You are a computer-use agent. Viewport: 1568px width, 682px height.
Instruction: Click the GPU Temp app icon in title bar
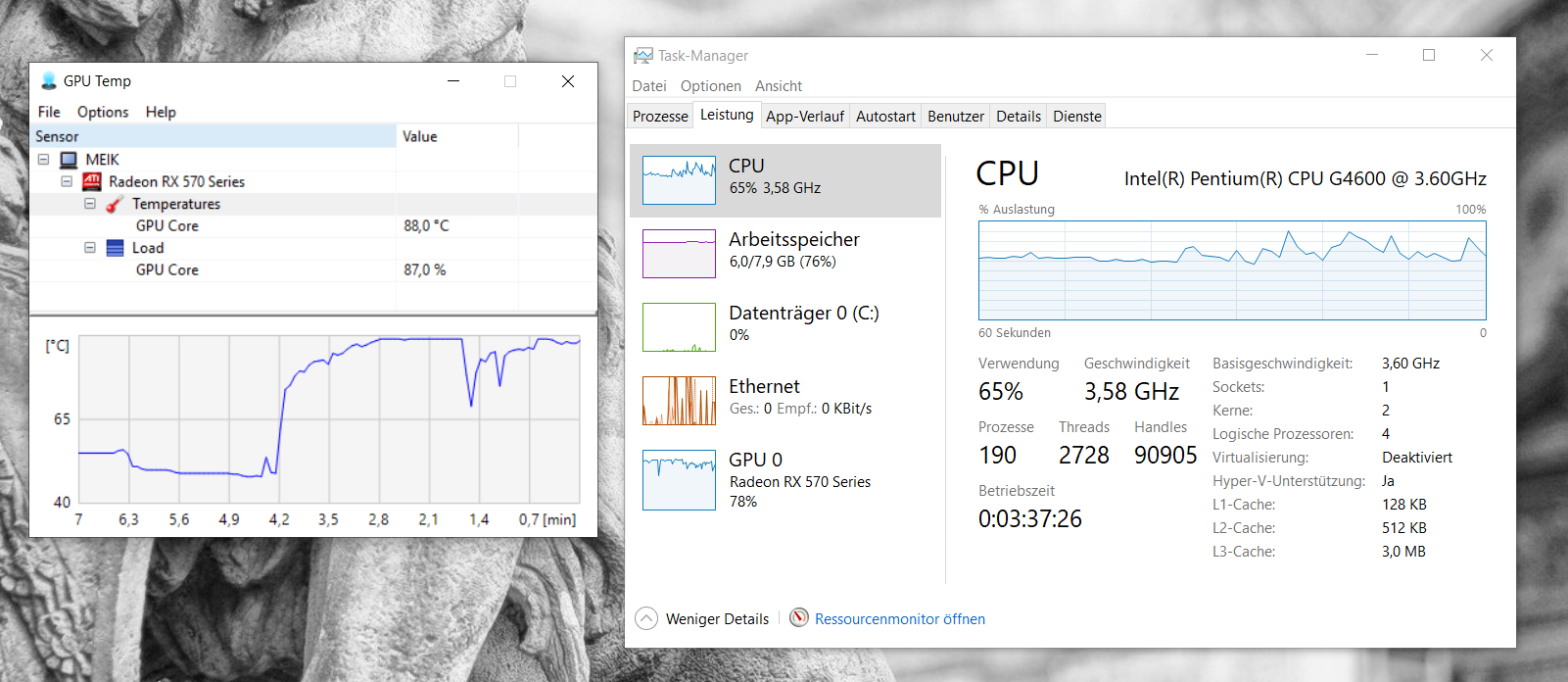click(x=49, y=80)
